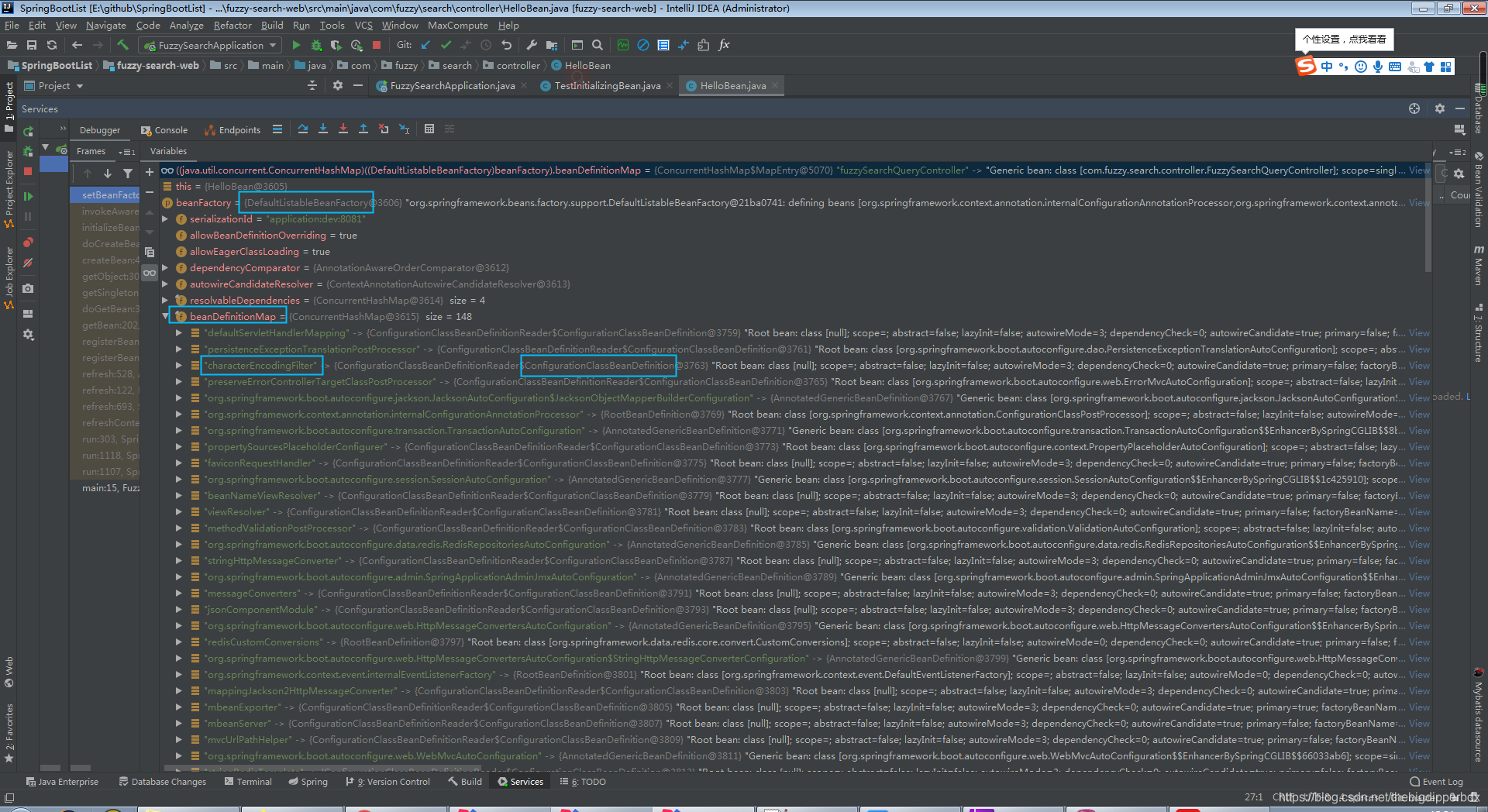Click the Step Over icon in debugger toolbar
Screen dimensions: 1488x812
pyautogui.click(x=303, y=129)
